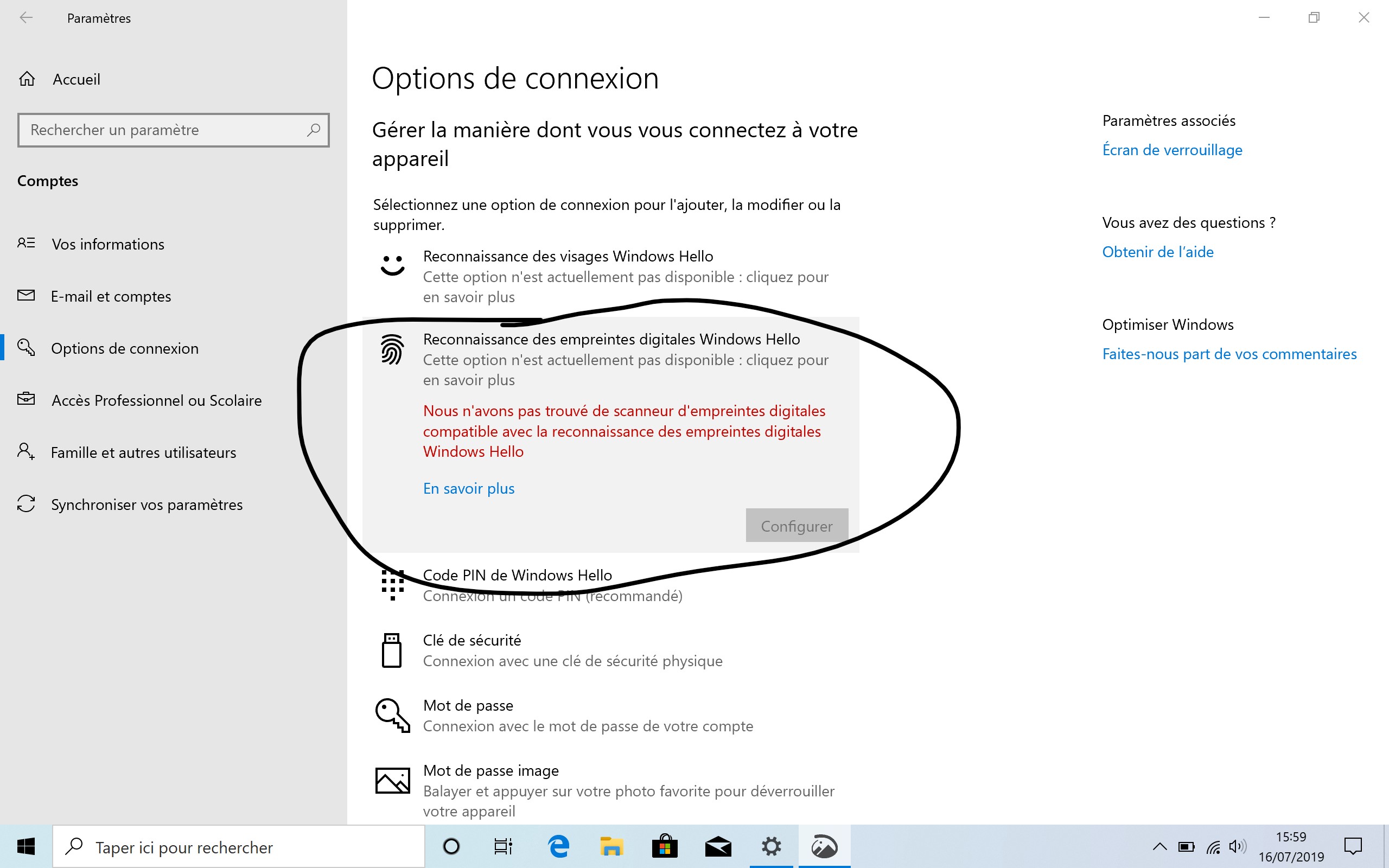Open Vos informations section

pos(107,245)
